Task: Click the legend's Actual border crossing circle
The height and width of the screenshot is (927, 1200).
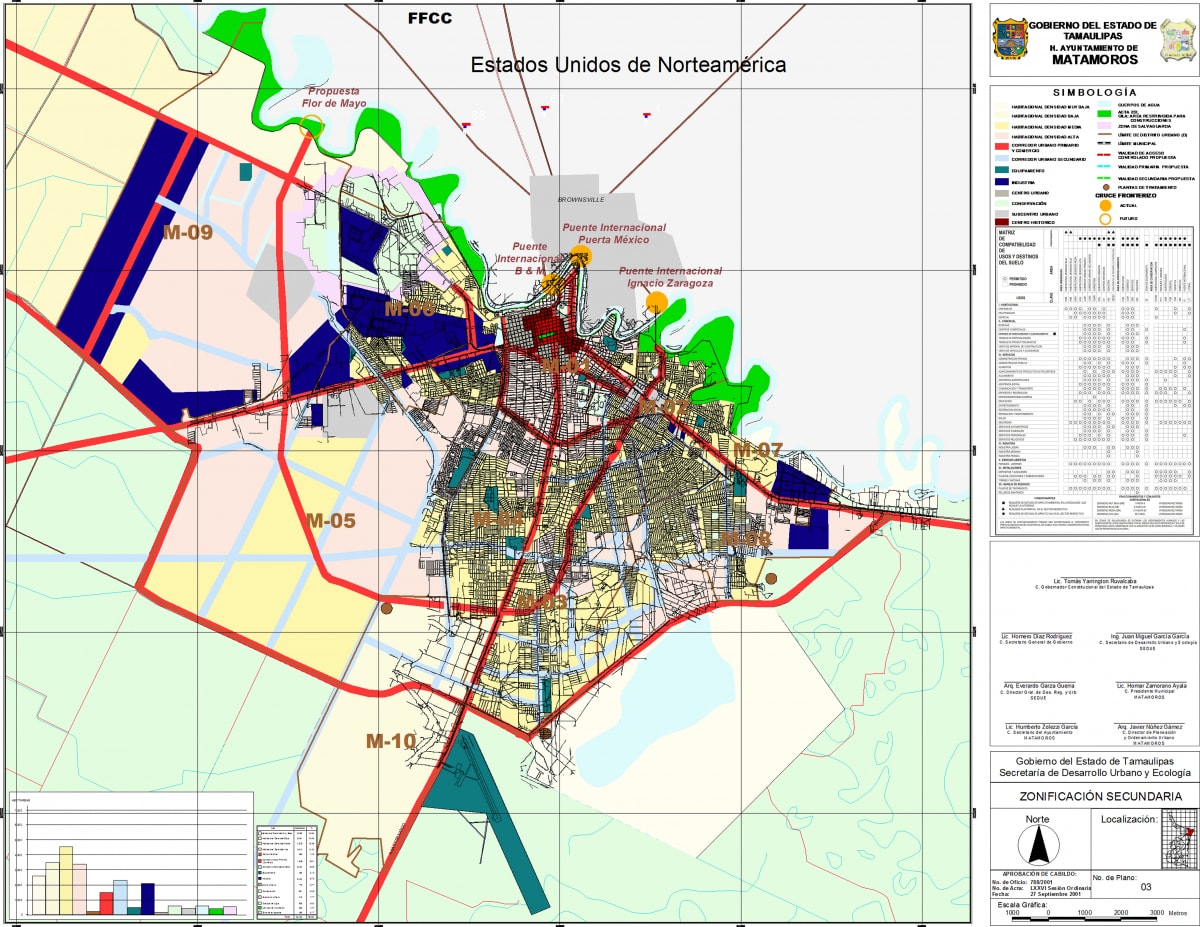Action: tap(1105, 206)
